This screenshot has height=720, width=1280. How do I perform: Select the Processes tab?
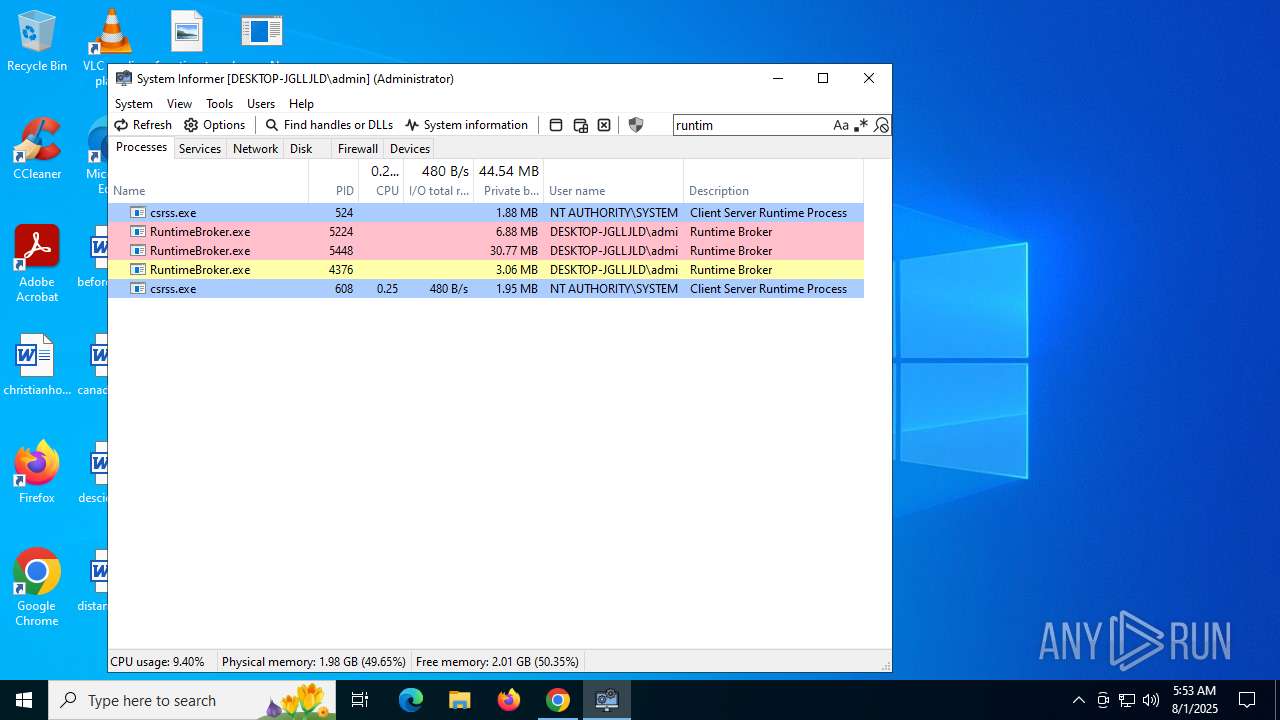[x=141, y=147]
